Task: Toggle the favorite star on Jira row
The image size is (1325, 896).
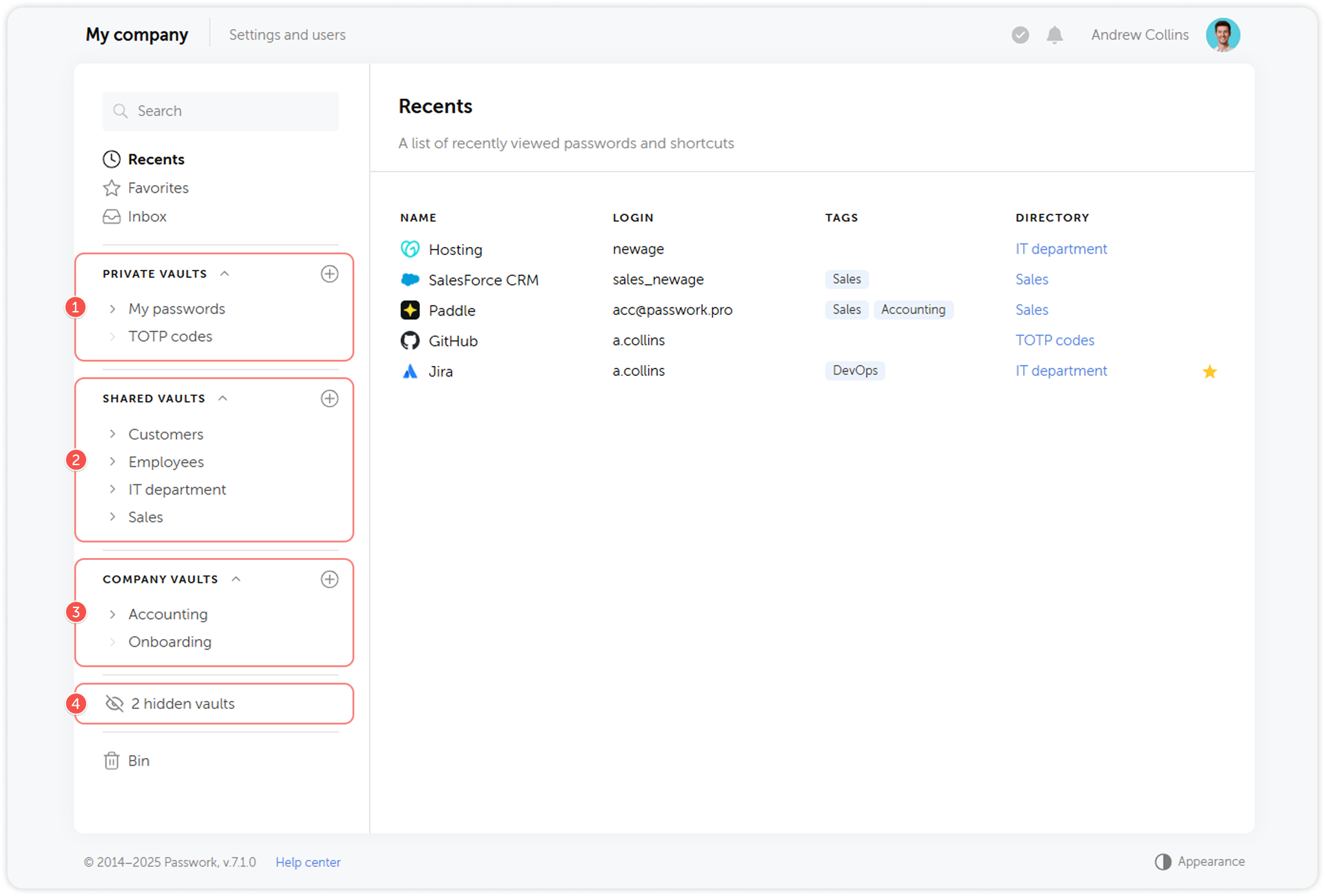Action: 1210,372
